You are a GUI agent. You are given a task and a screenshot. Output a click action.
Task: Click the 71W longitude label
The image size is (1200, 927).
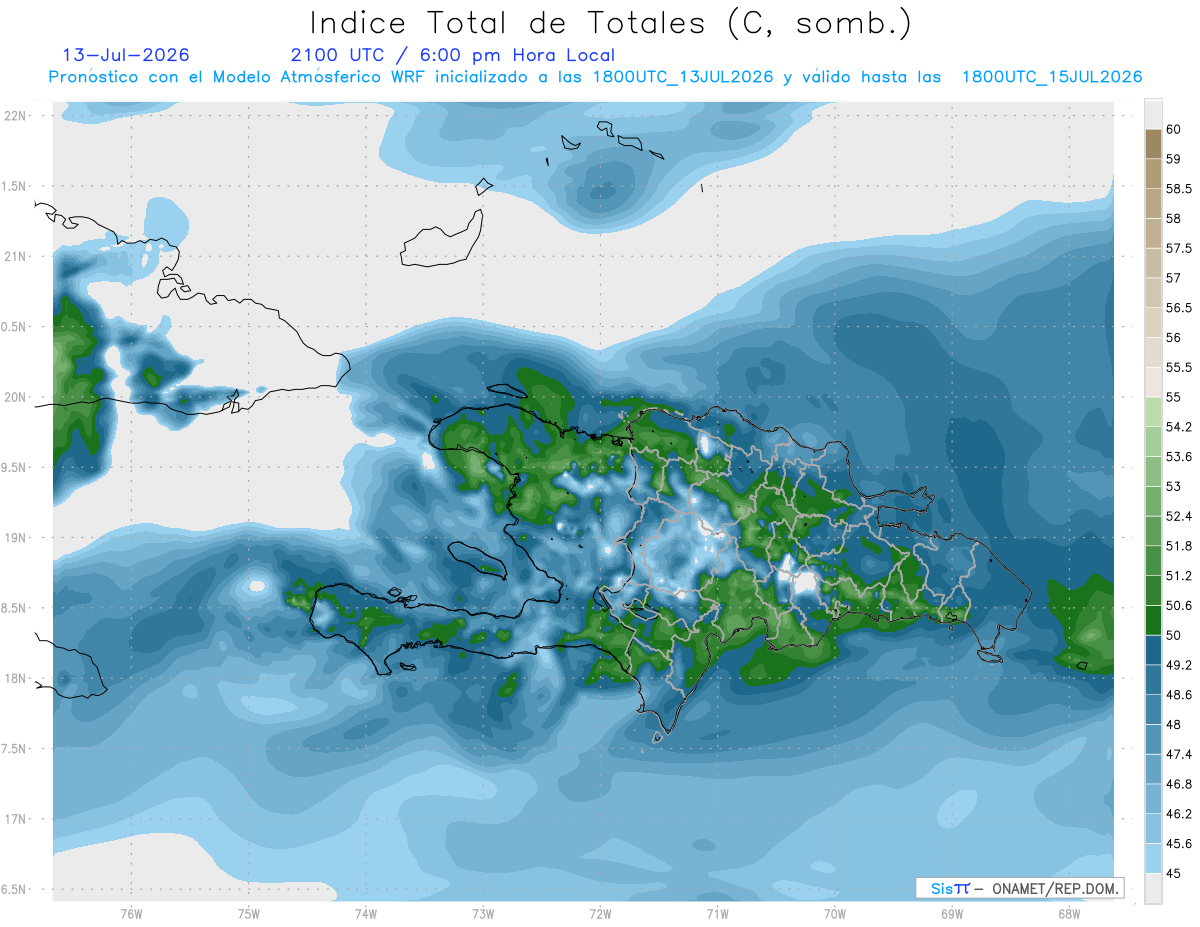(717, 913)
